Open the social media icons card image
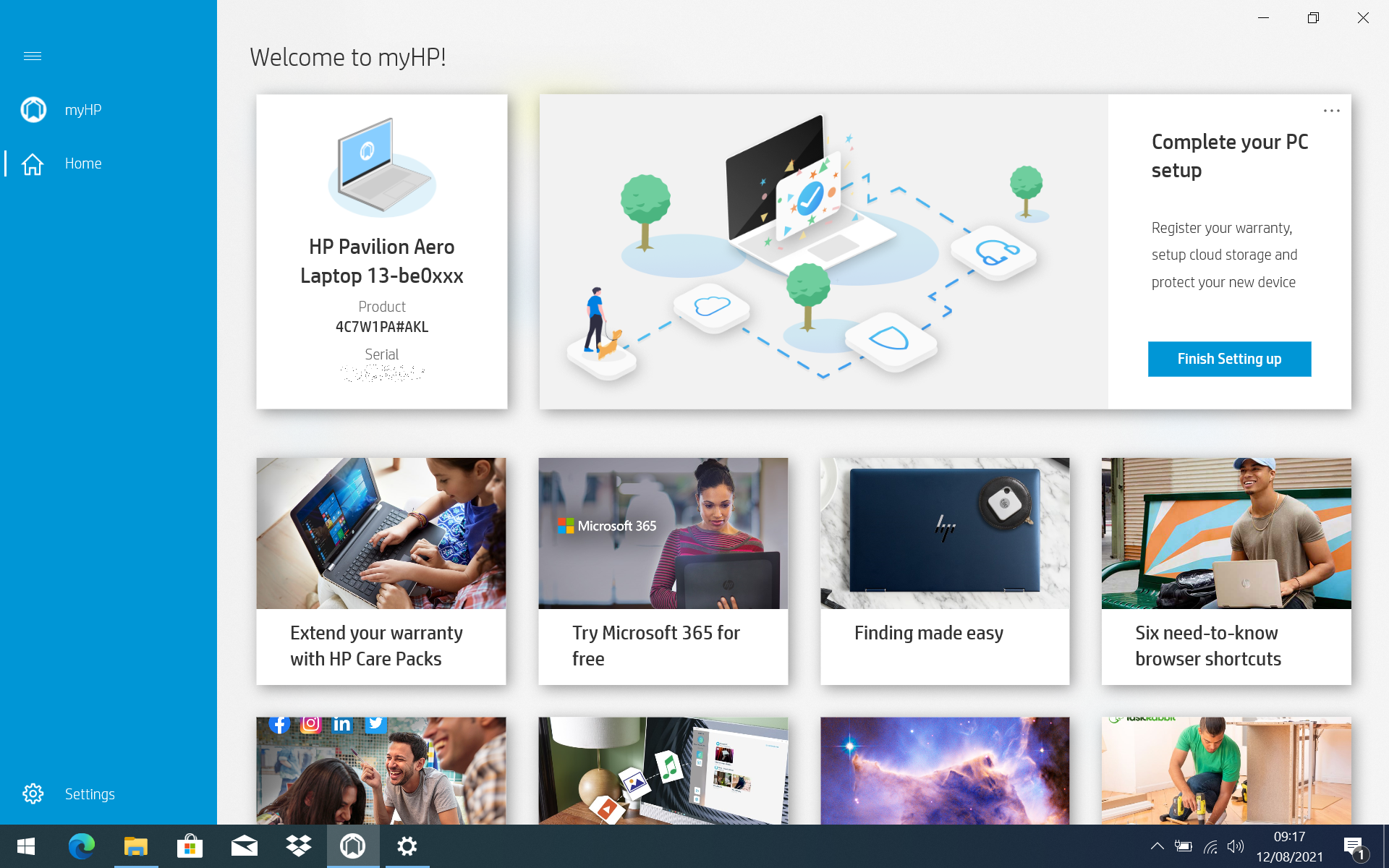The image size is (1389, 868). click(381, 770)
